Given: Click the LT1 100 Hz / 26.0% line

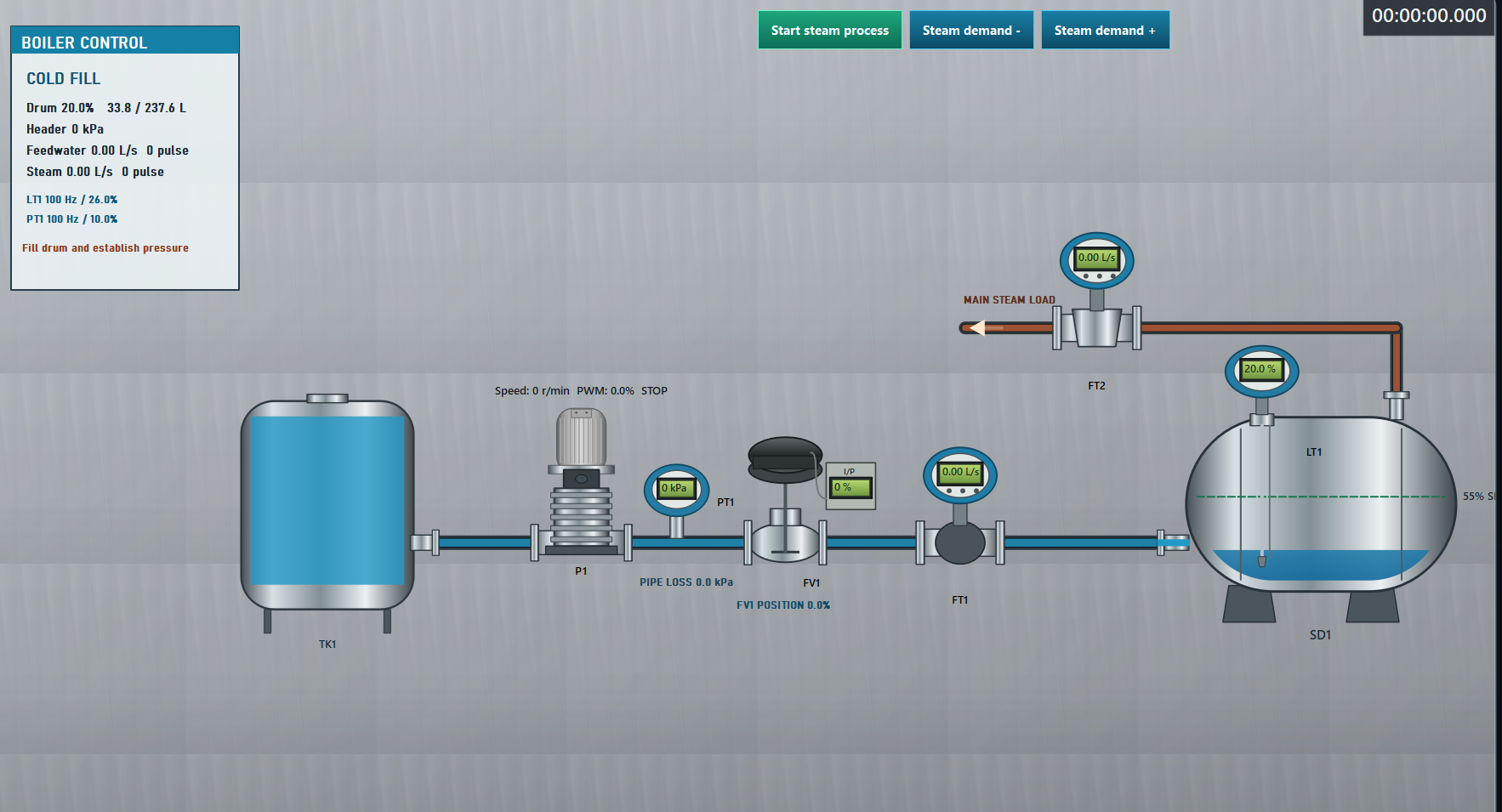Looking at the screenshot, I should point(72,200).
